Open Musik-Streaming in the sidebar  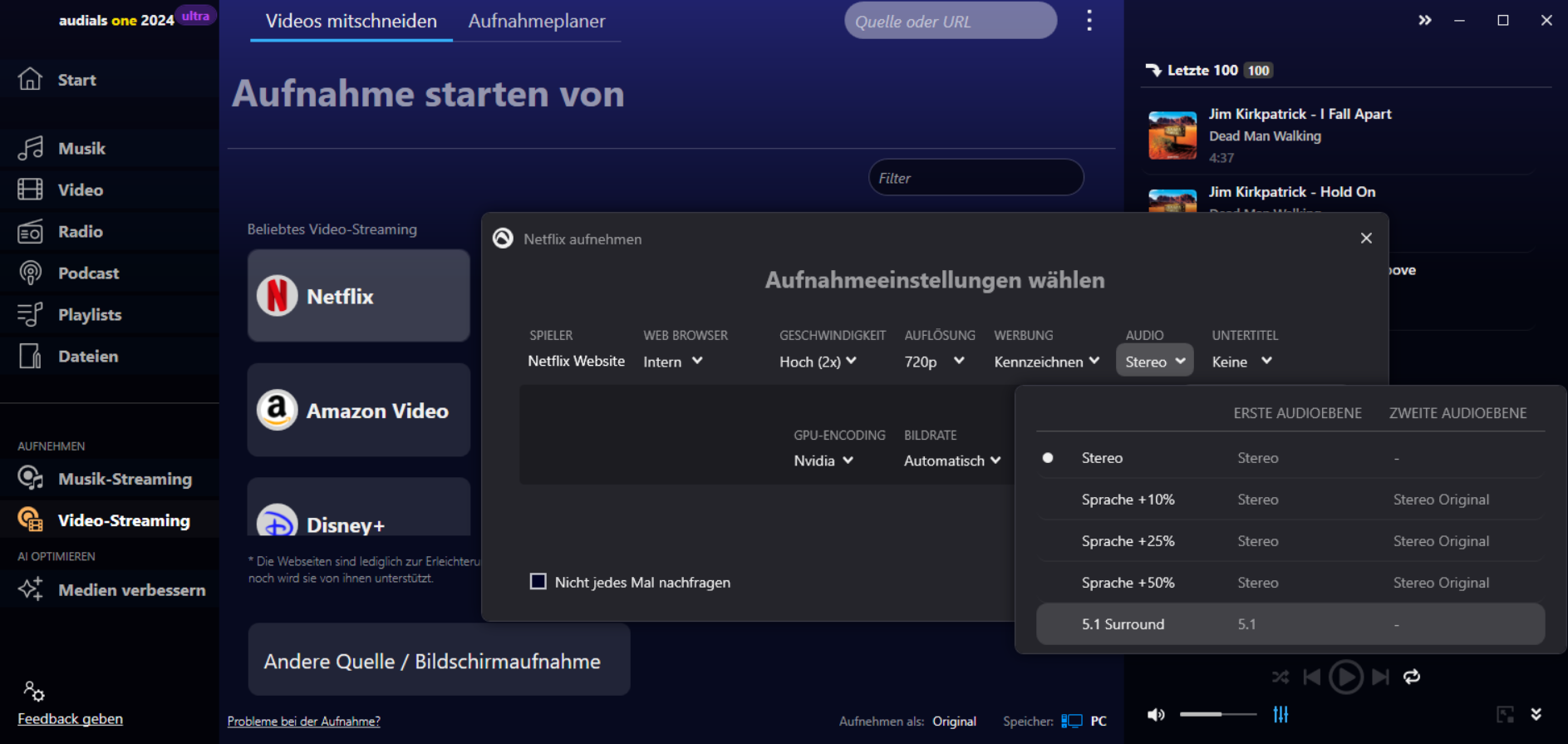point(125,479)
